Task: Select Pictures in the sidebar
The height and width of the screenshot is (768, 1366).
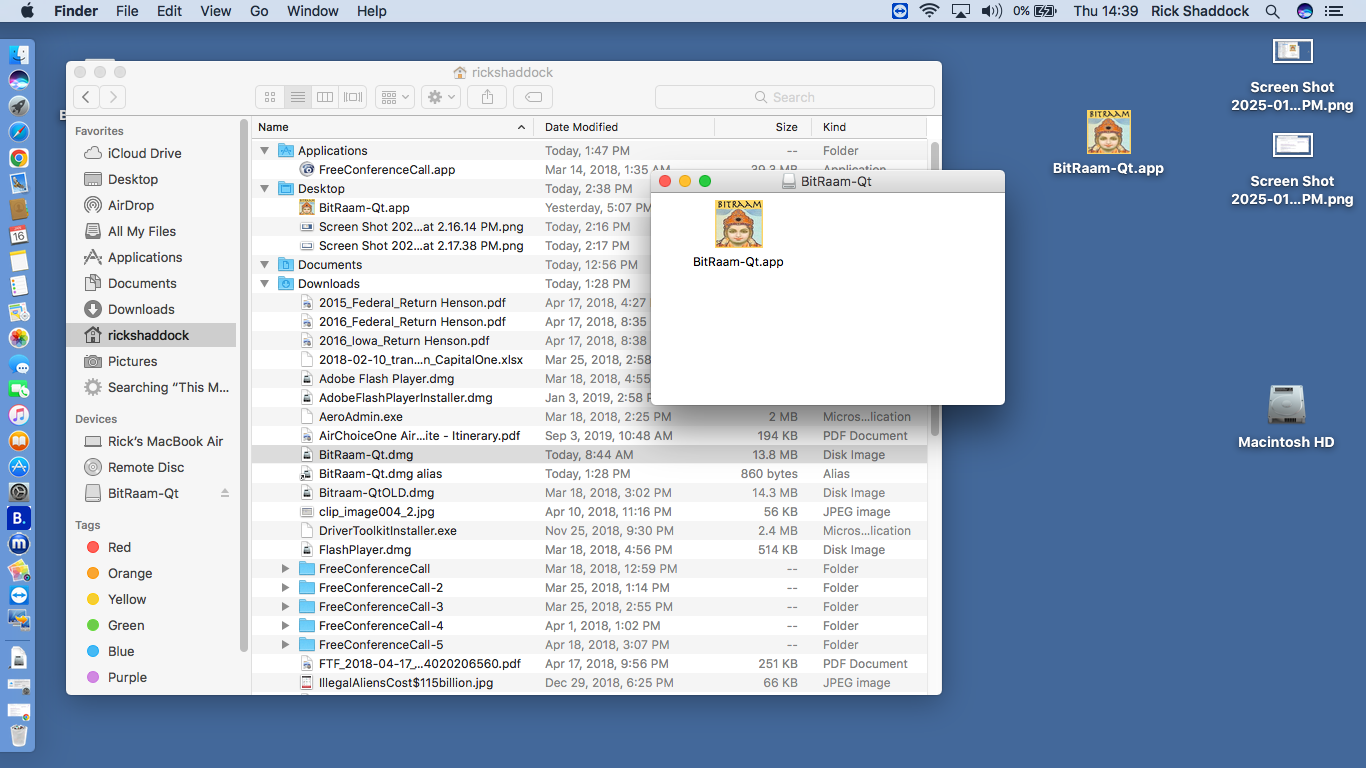Action: 133,361
